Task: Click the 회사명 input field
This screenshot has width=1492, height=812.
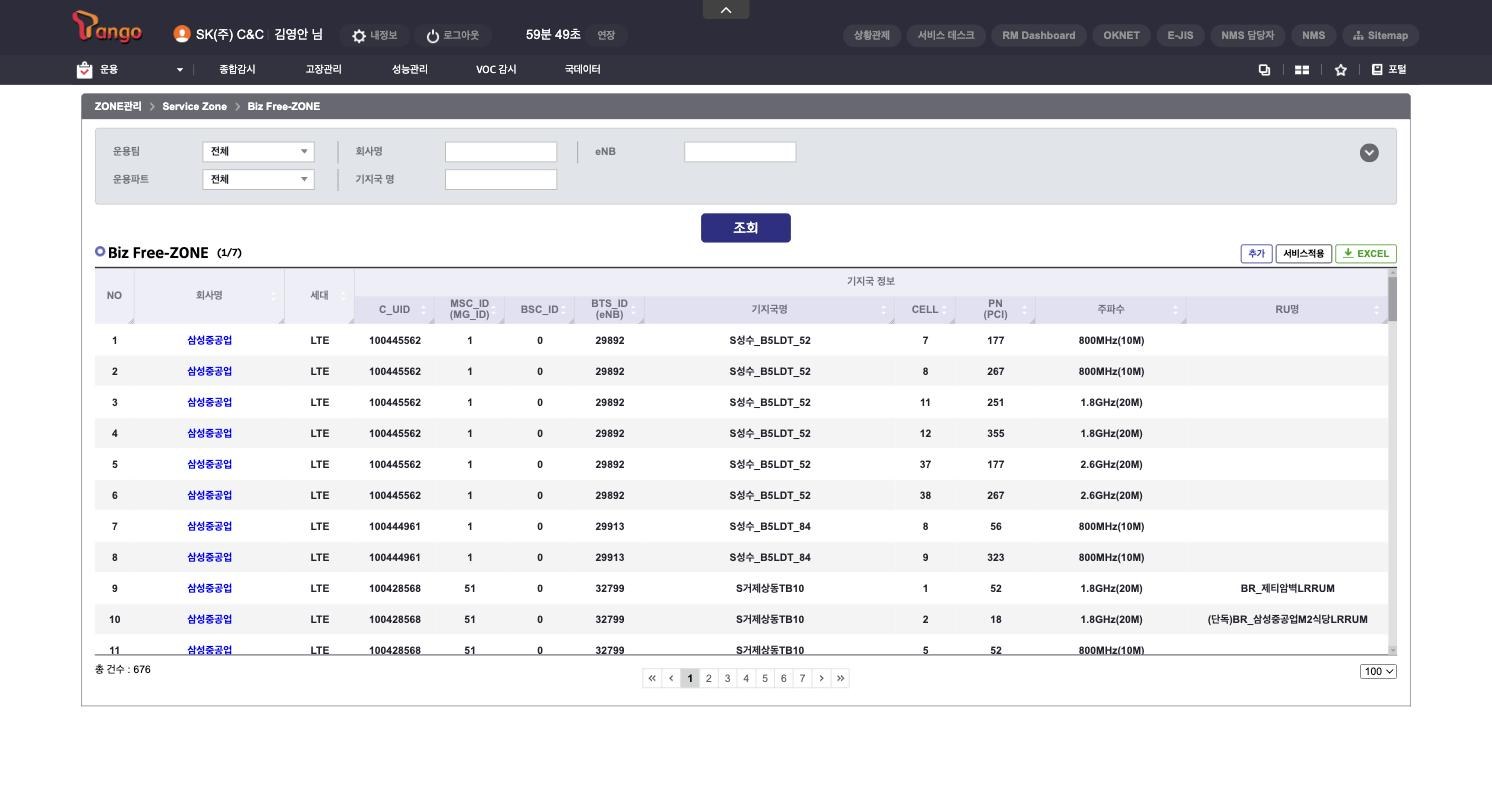Action: (501, 152)
